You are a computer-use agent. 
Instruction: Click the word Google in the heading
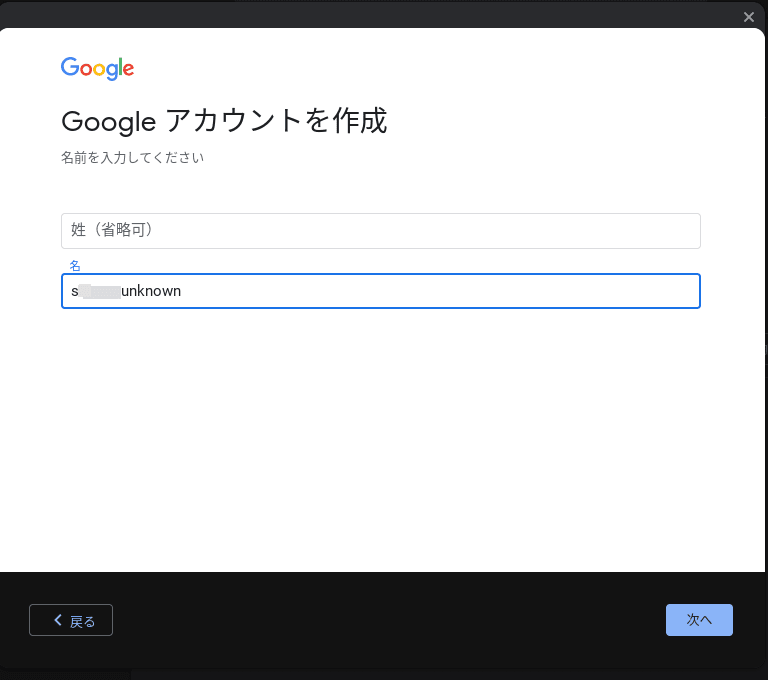point(109,122)
